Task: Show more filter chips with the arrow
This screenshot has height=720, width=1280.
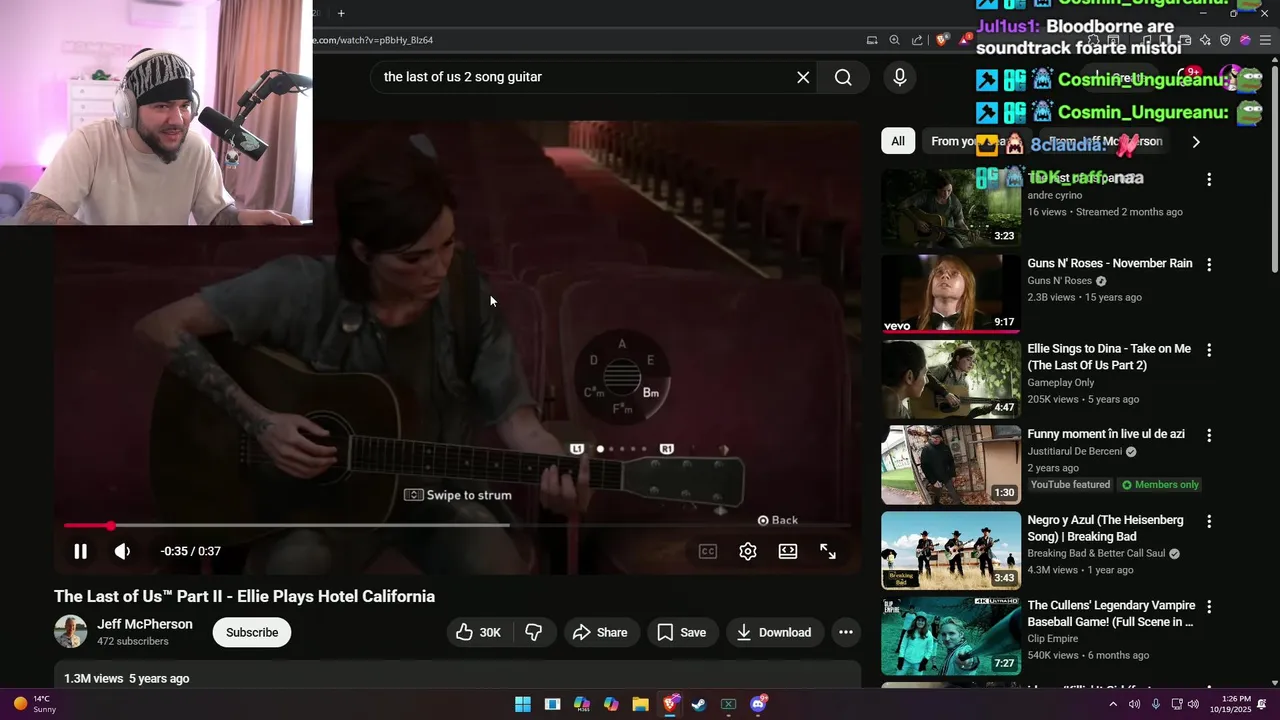Action: [1196, 141]
